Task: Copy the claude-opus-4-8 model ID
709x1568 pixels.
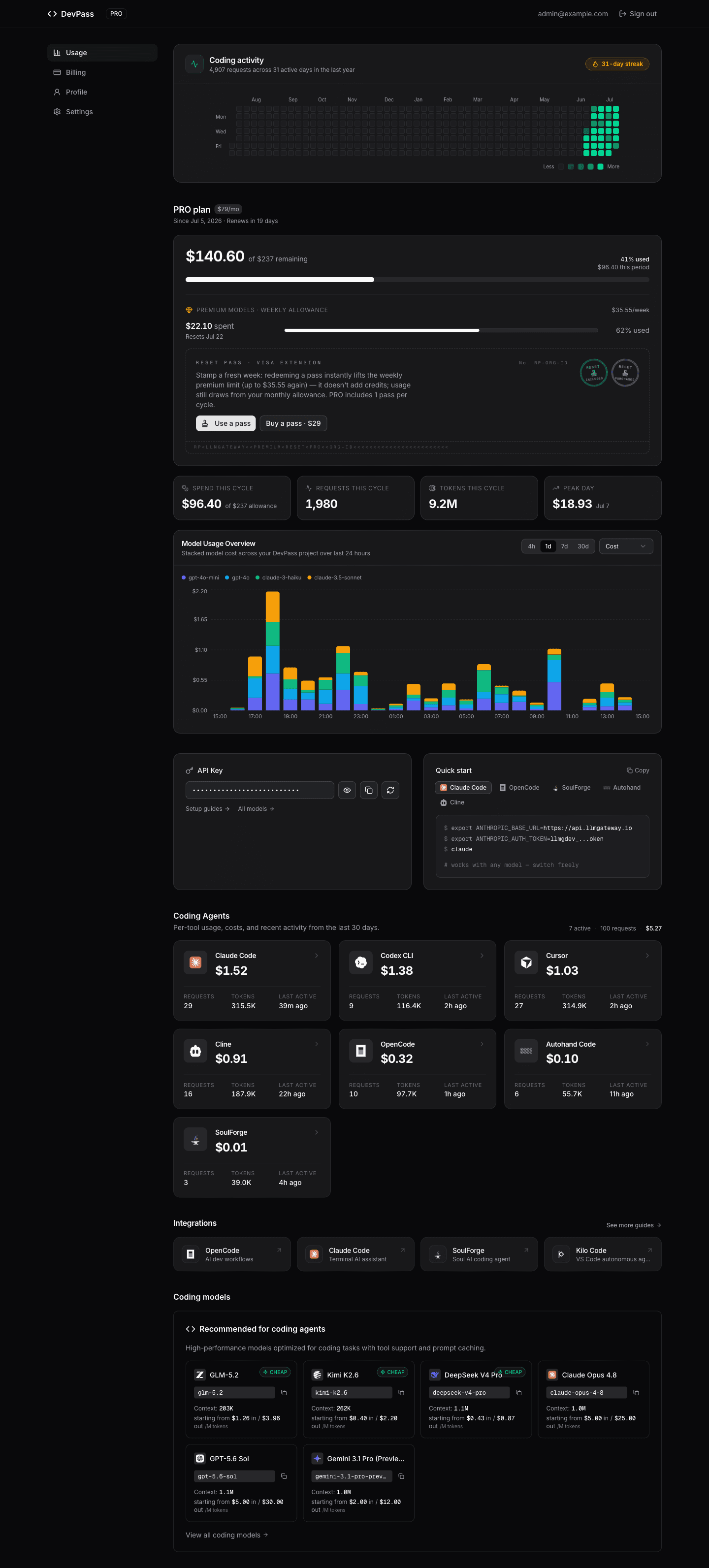Action: [636, 1393]
